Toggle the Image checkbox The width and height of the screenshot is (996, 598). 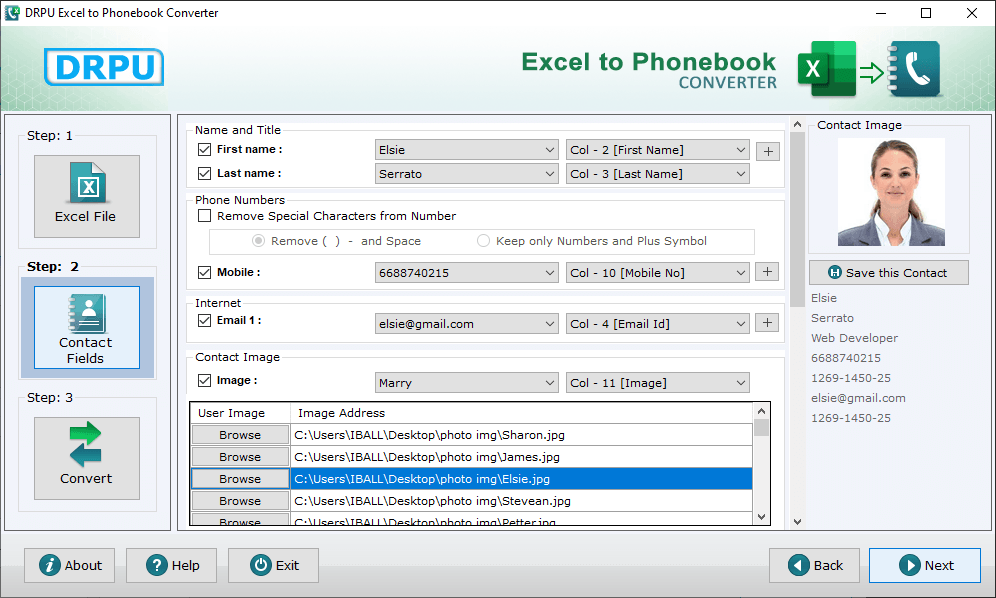click(205, 381)
